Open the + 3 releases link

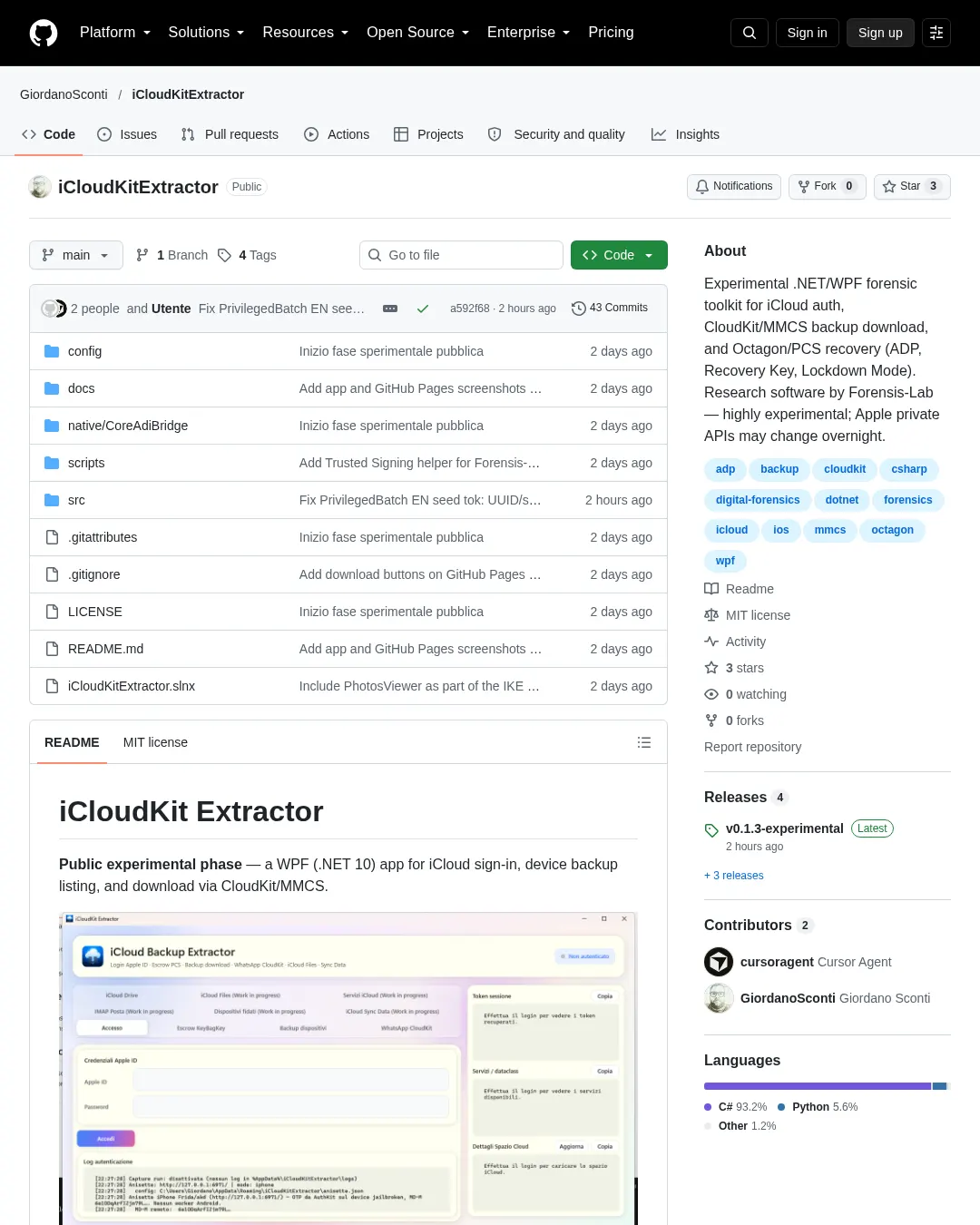pos(733,876)
